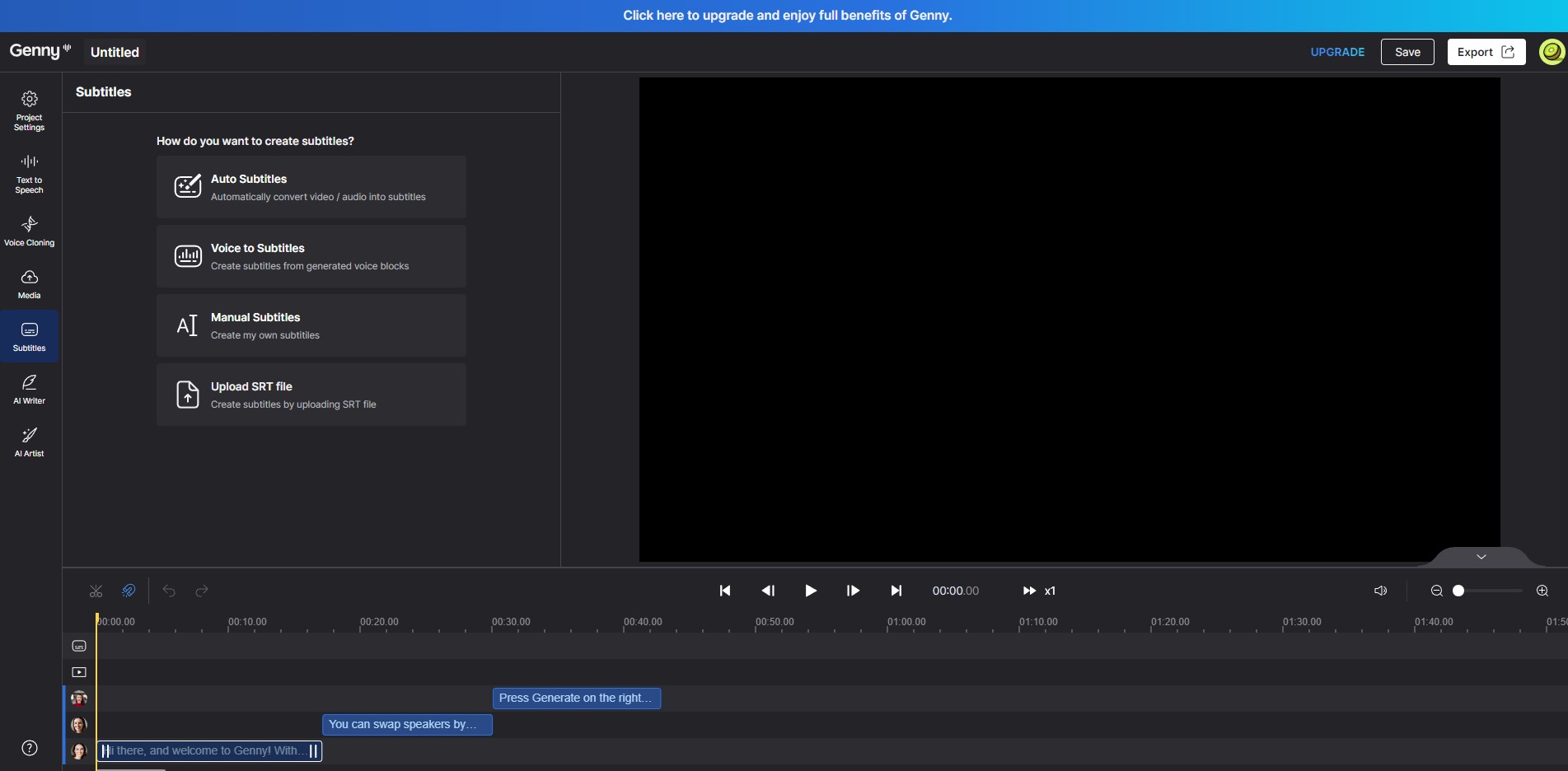This screenshot has height=771, width=1568.
Task: Export the project
Action: (1486, 52)
